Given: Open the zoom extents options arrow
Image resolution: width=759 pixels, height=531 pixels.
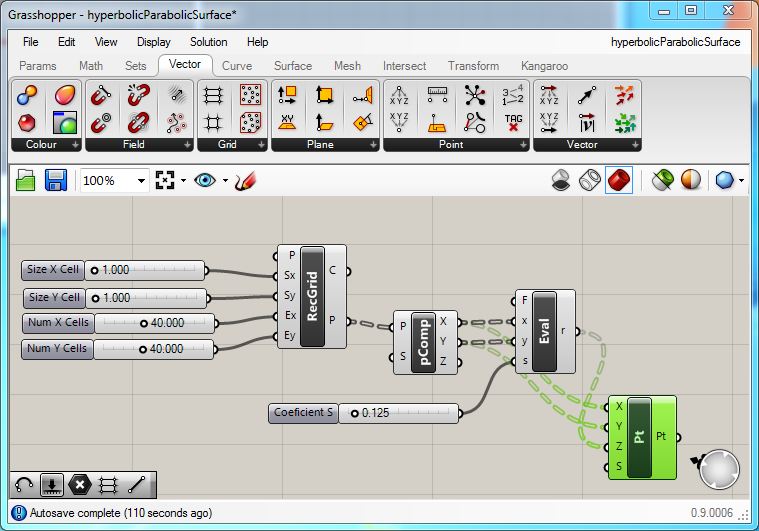Looking at the screenshot, I should 183,181.
